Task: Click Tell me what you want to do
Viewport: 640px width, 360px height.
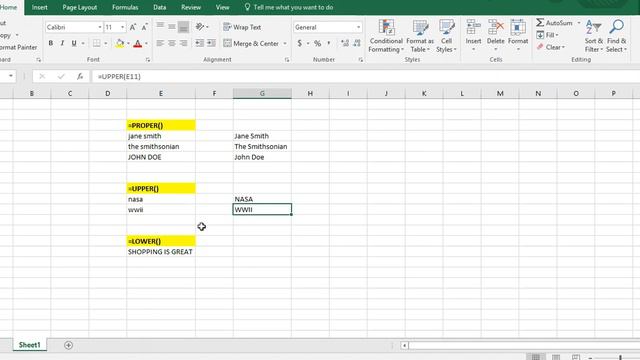Action: (289, 7)
